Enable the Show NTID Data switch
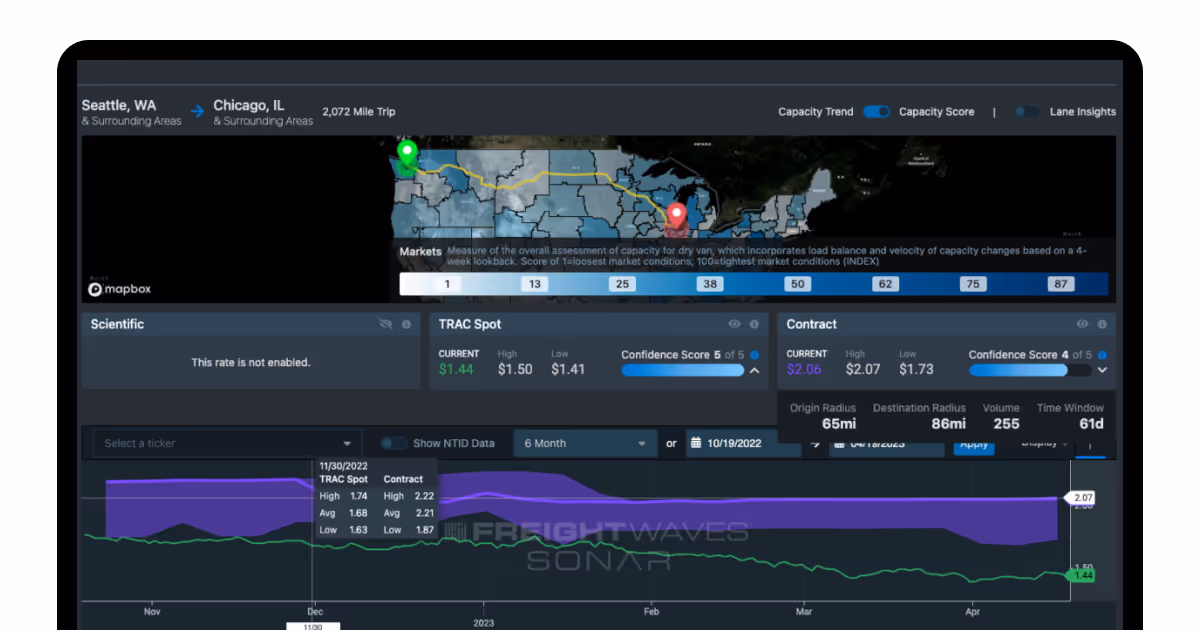The height and width of the screenshot is (630, 1200). pos(394,443)
